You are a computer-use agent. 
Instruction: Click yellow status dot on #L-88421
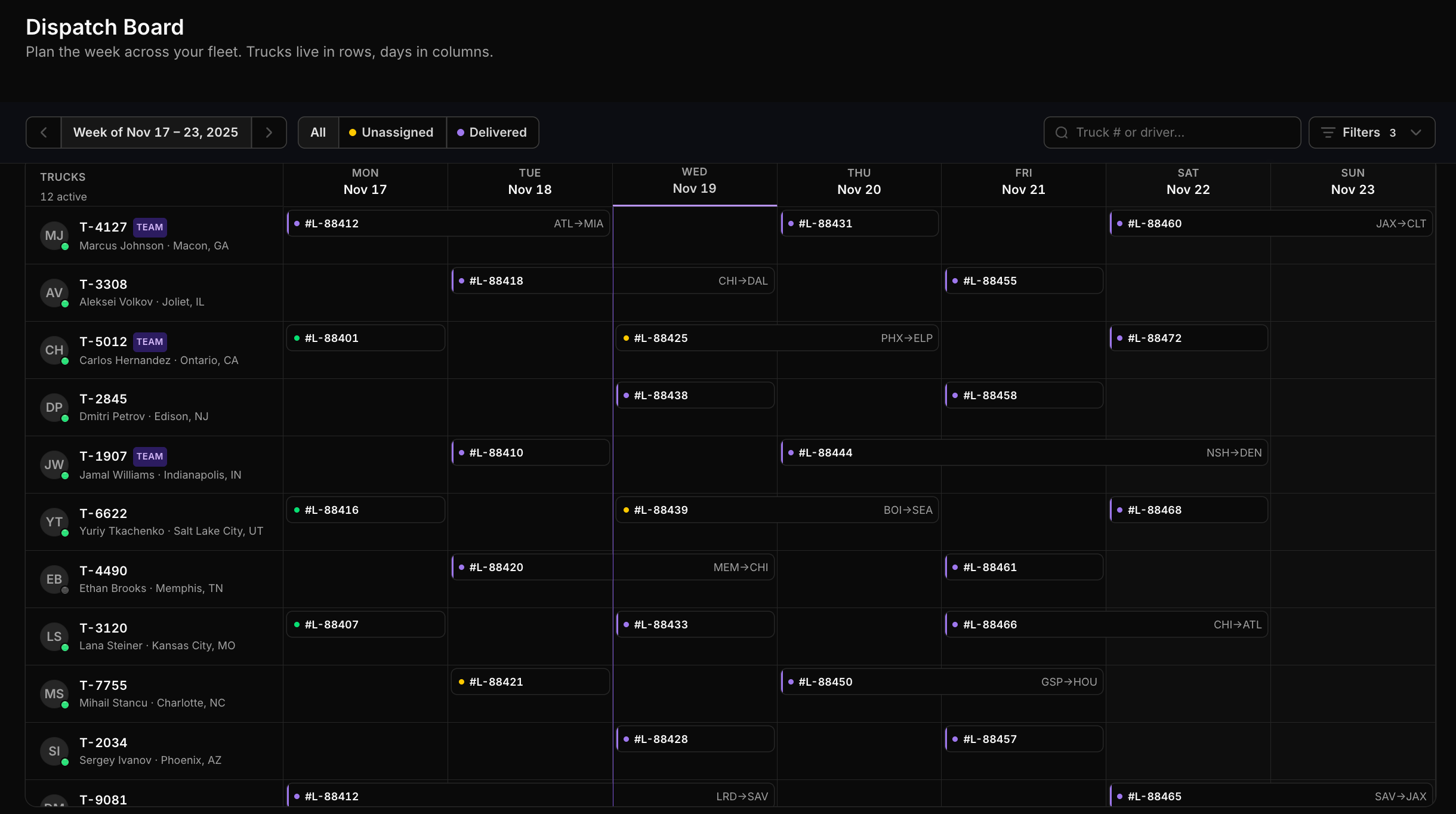click(461, 682)
